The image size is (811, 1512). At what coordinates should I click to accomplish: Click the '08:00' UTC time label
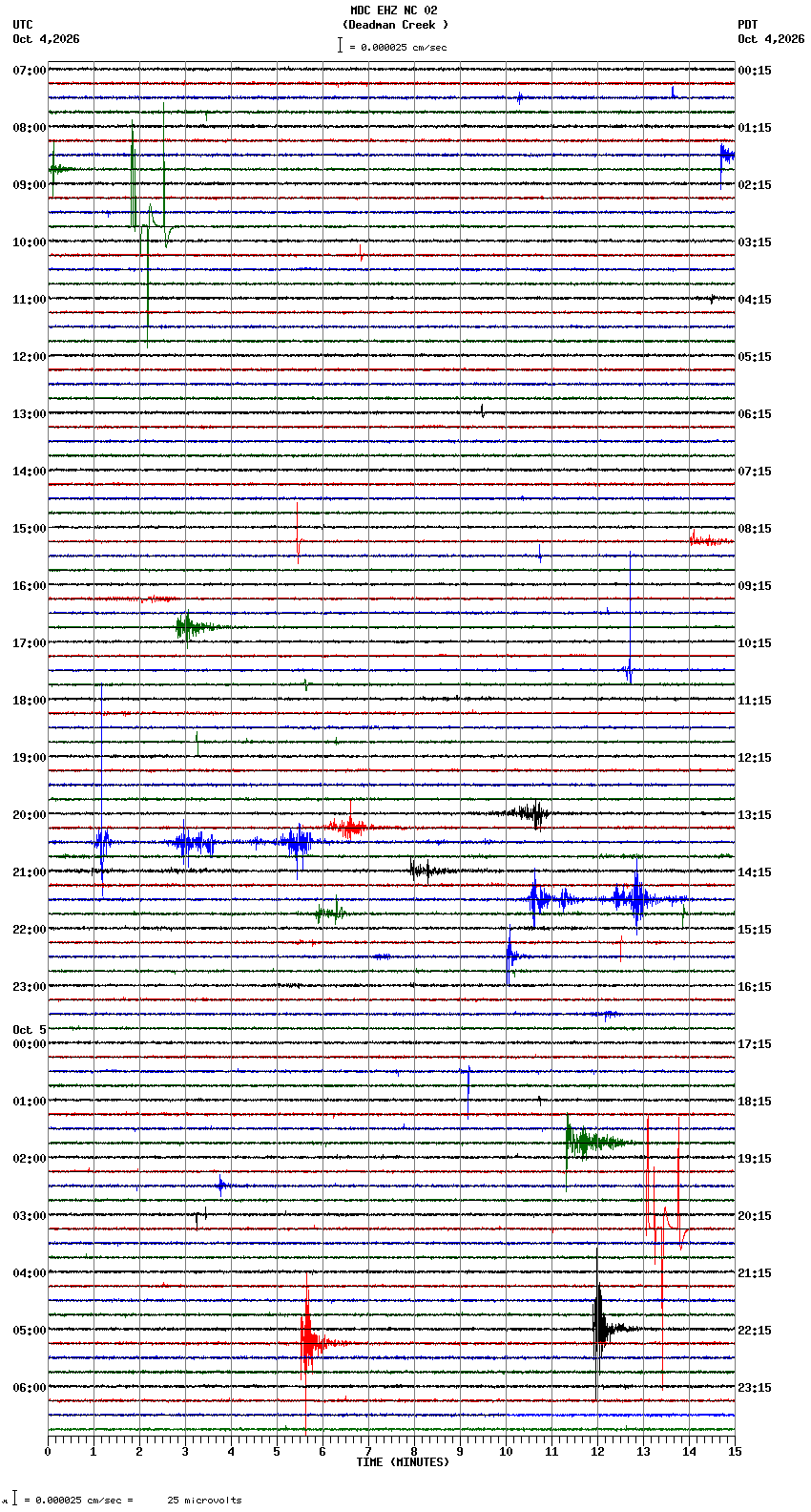click(x=30, y=128)
